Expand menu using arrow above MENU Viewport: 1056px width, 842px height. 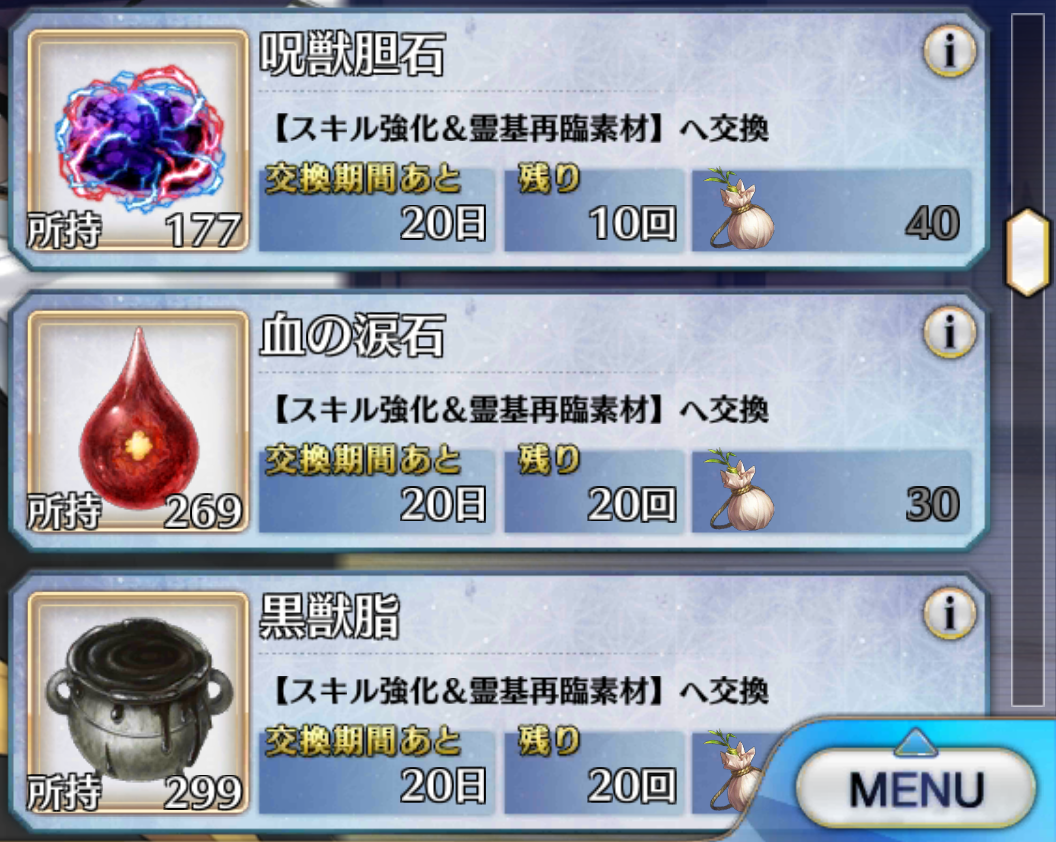point(916,742)
